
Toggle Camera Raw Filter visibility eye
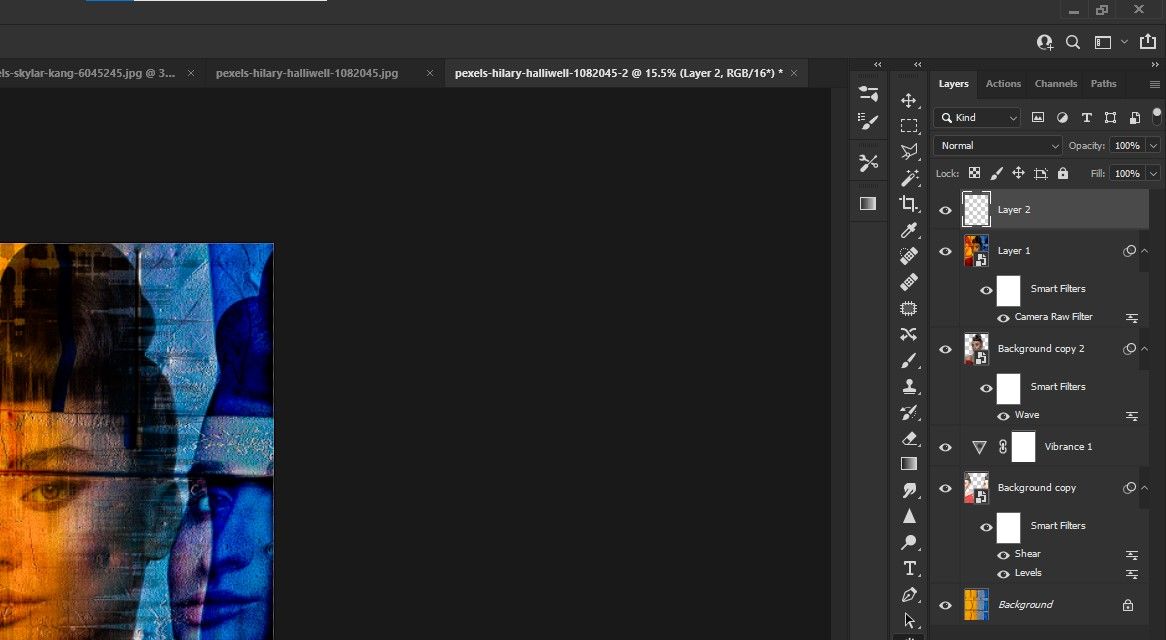[1003, 318]
